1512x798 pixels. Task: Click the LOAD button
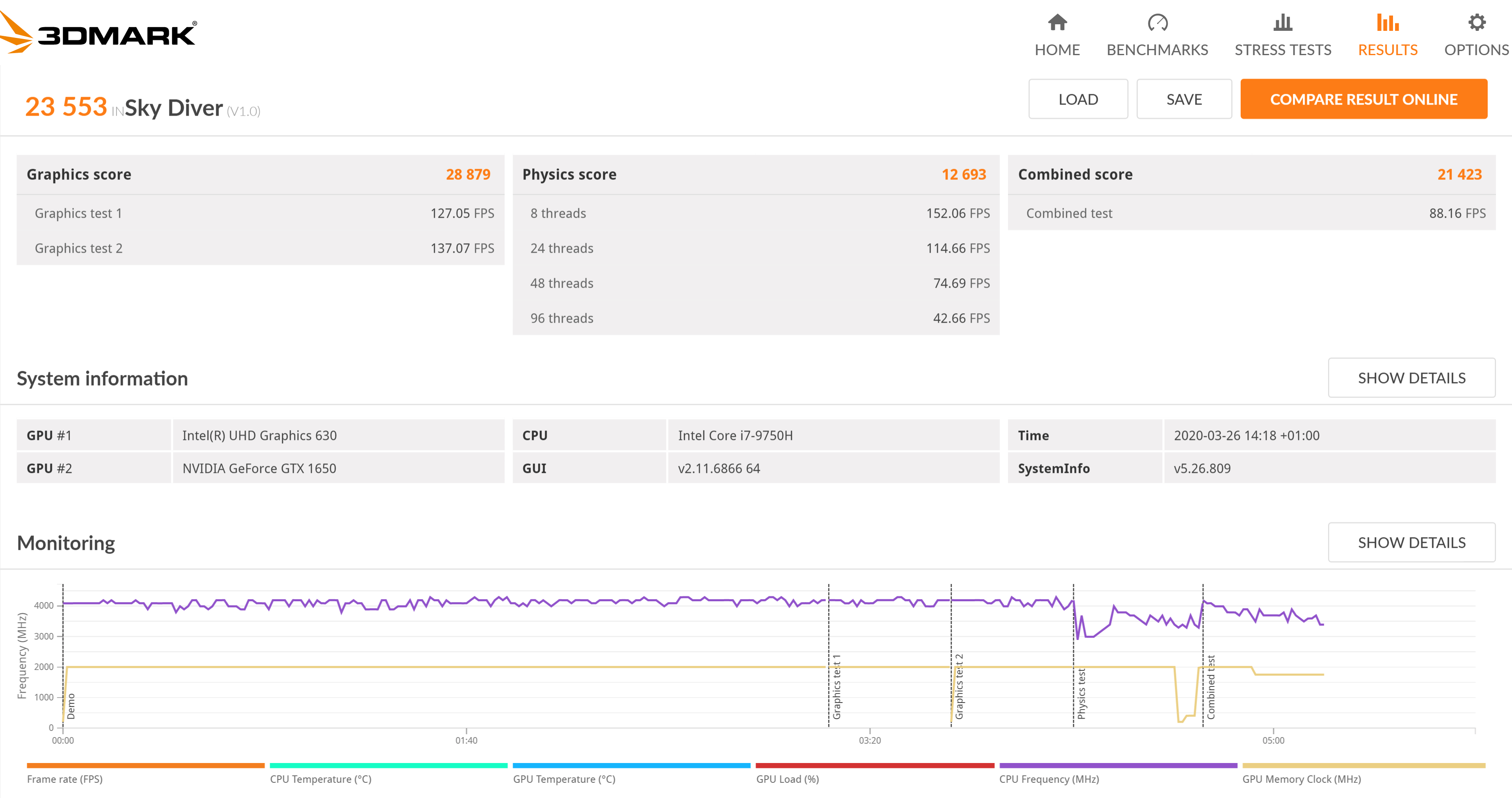click(x=1078, y=99)
